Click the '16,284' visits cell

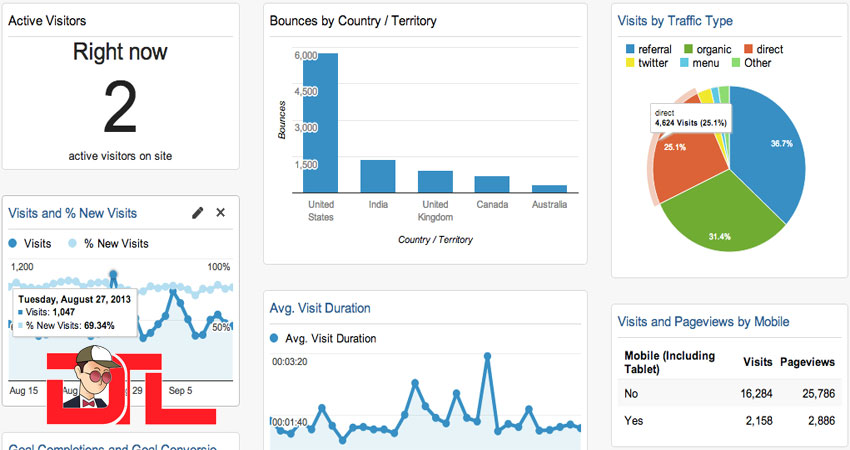[756, 394]
